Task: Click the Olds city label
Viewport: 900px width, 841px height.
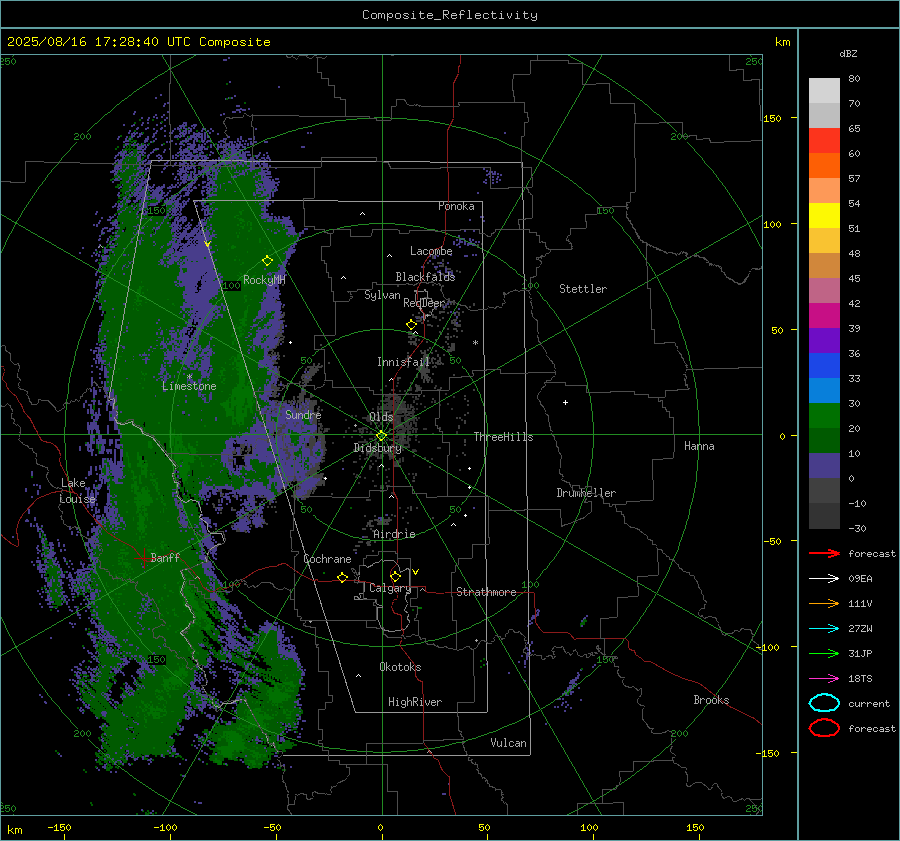Action: click(381, 417)
